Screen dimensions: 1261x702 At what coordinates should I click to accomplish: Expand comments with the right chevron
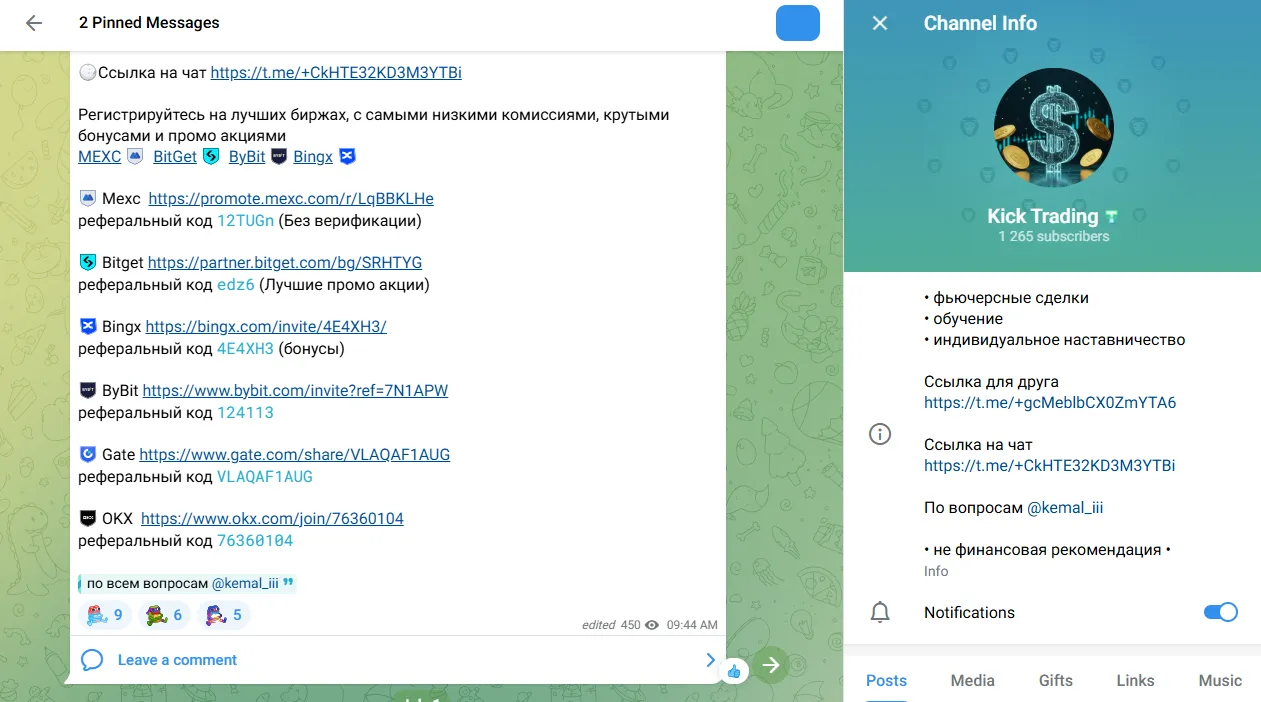click(x=711, y=660)
